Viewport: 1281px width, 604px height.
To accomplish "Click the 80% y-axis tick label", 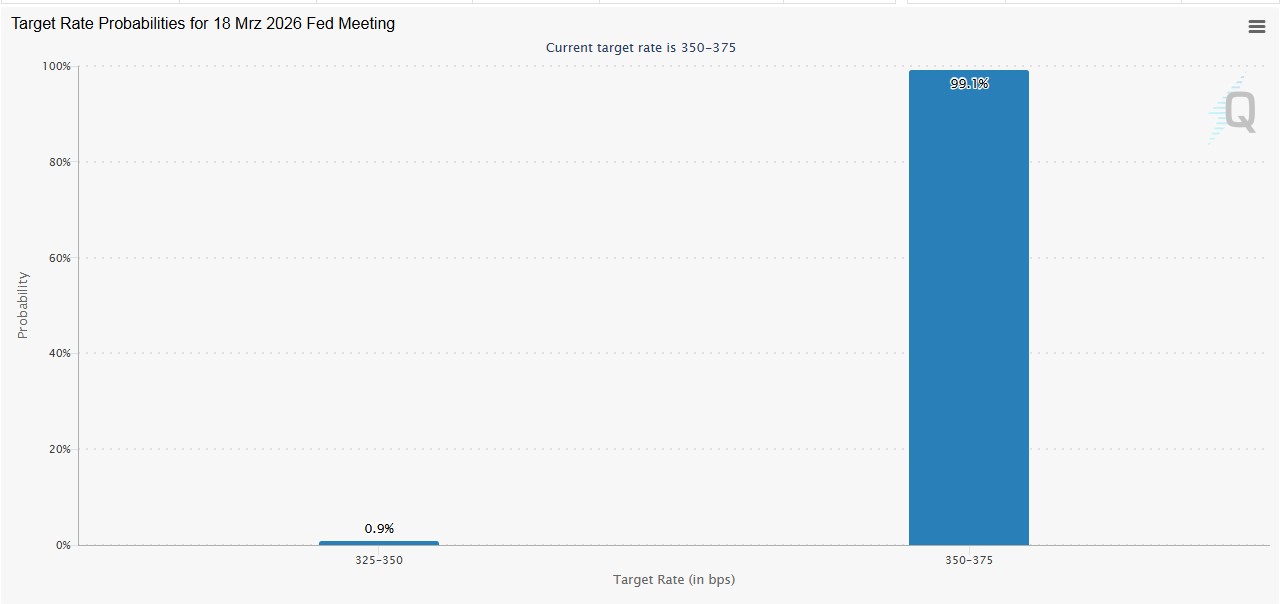I will pyautogui.click(x=58, y=162).
